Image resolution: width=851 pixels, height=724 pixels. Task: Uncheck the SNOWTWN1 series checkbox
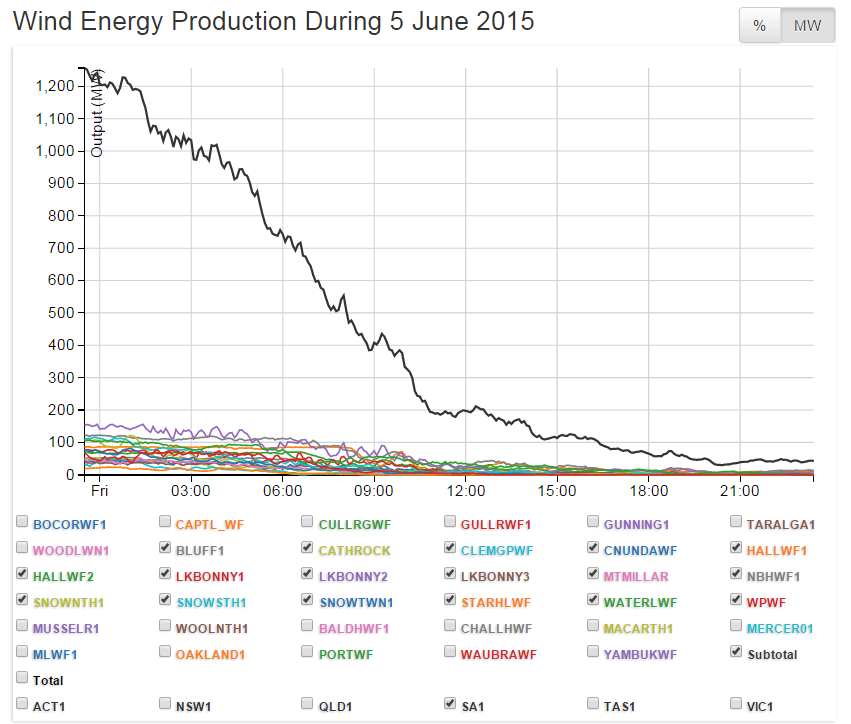point(308,600)
